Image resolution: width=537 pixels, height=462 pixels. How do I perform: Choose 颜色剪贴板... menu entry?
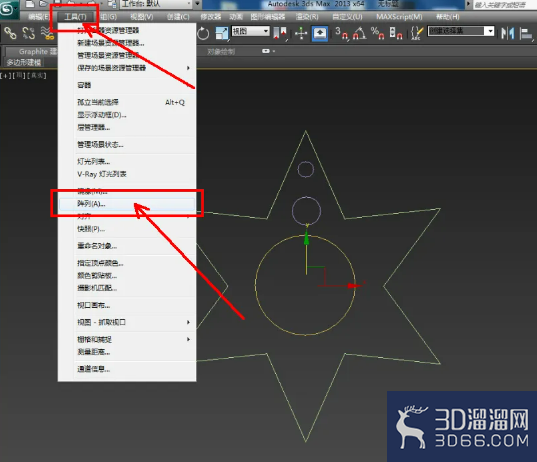click(x=127, y=275)
